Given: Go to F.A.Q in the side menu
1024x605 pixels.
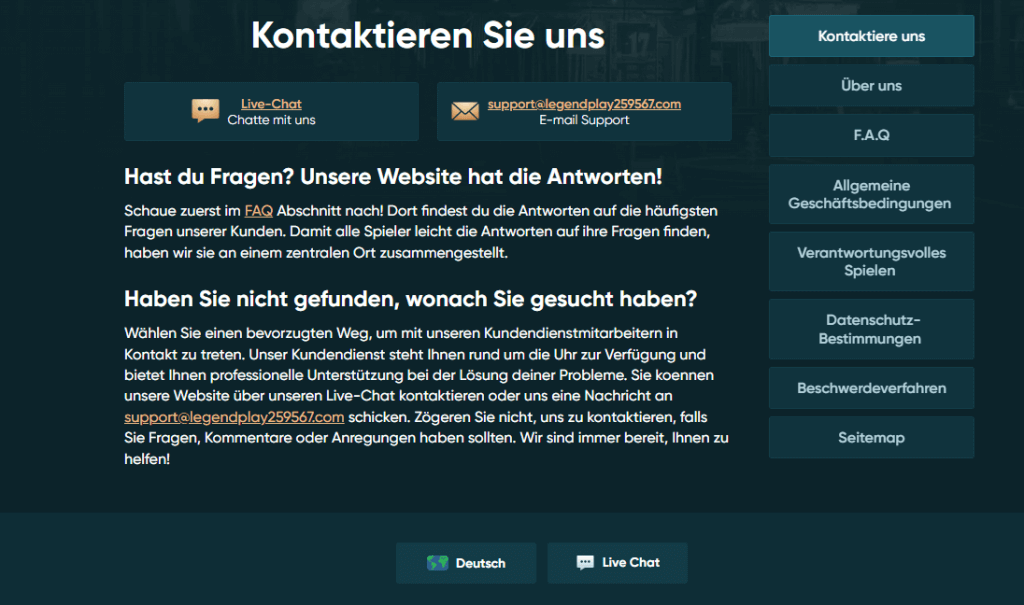Looking at the screenshot, I should pyautogui.click(x=871, y=135).
